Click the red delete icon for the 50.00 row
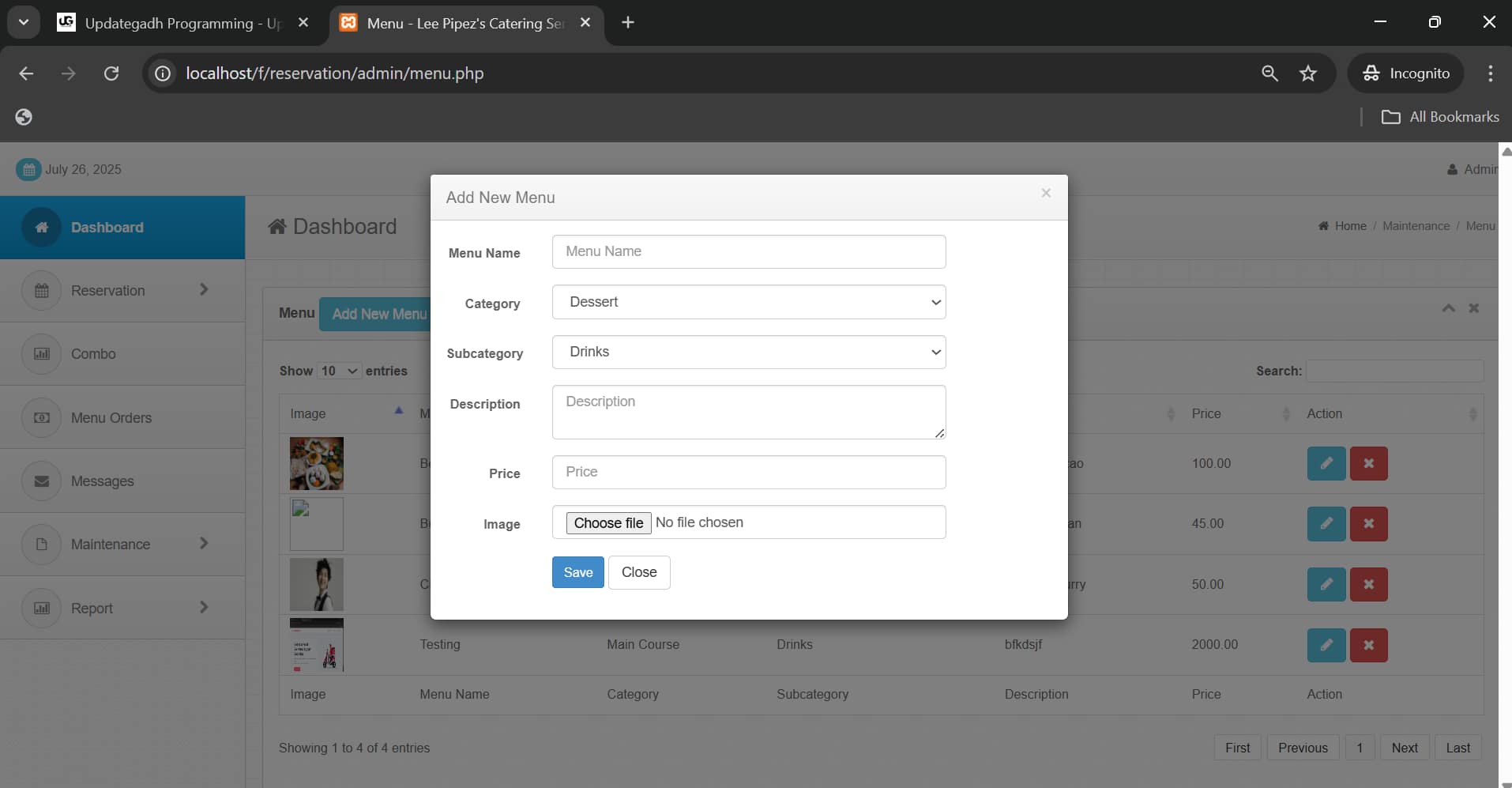The image size is (1512, 788). (1368, 585)
